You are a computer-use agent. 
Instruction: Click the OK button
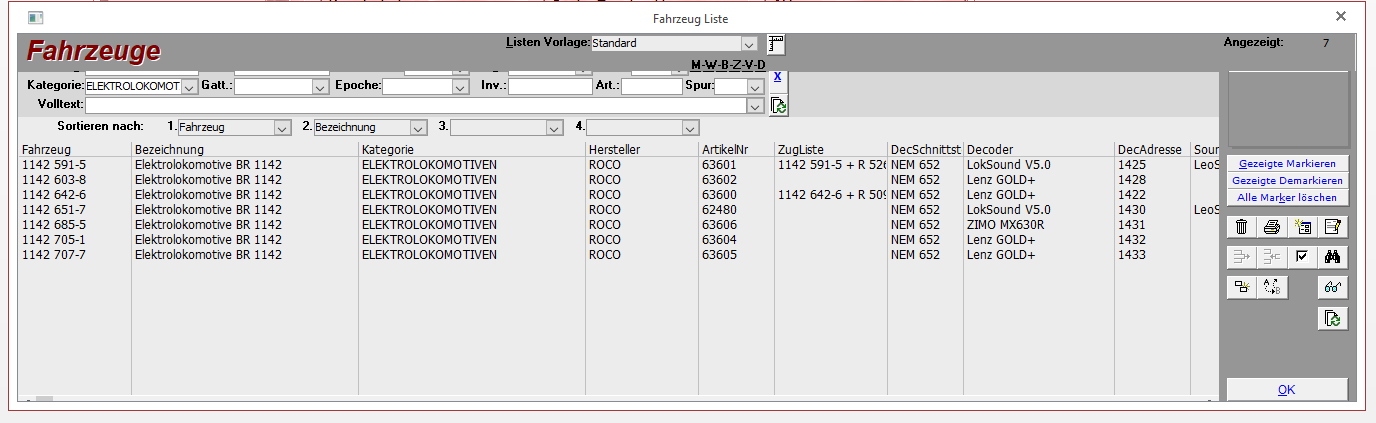[1287, 389]
